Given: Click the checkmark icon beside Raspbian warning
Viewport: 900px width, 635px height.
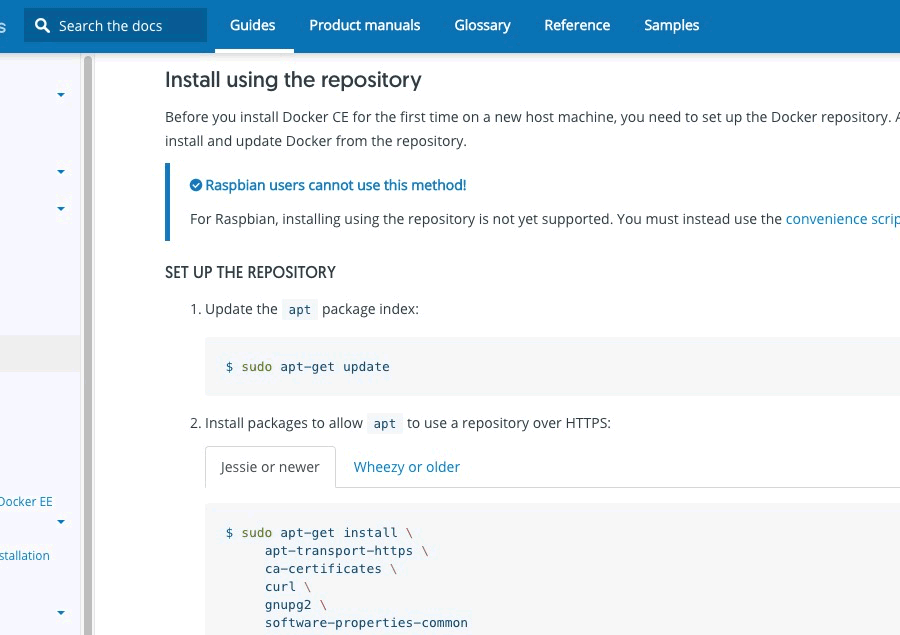Looking at the screenshot, I should pos(196,185).
